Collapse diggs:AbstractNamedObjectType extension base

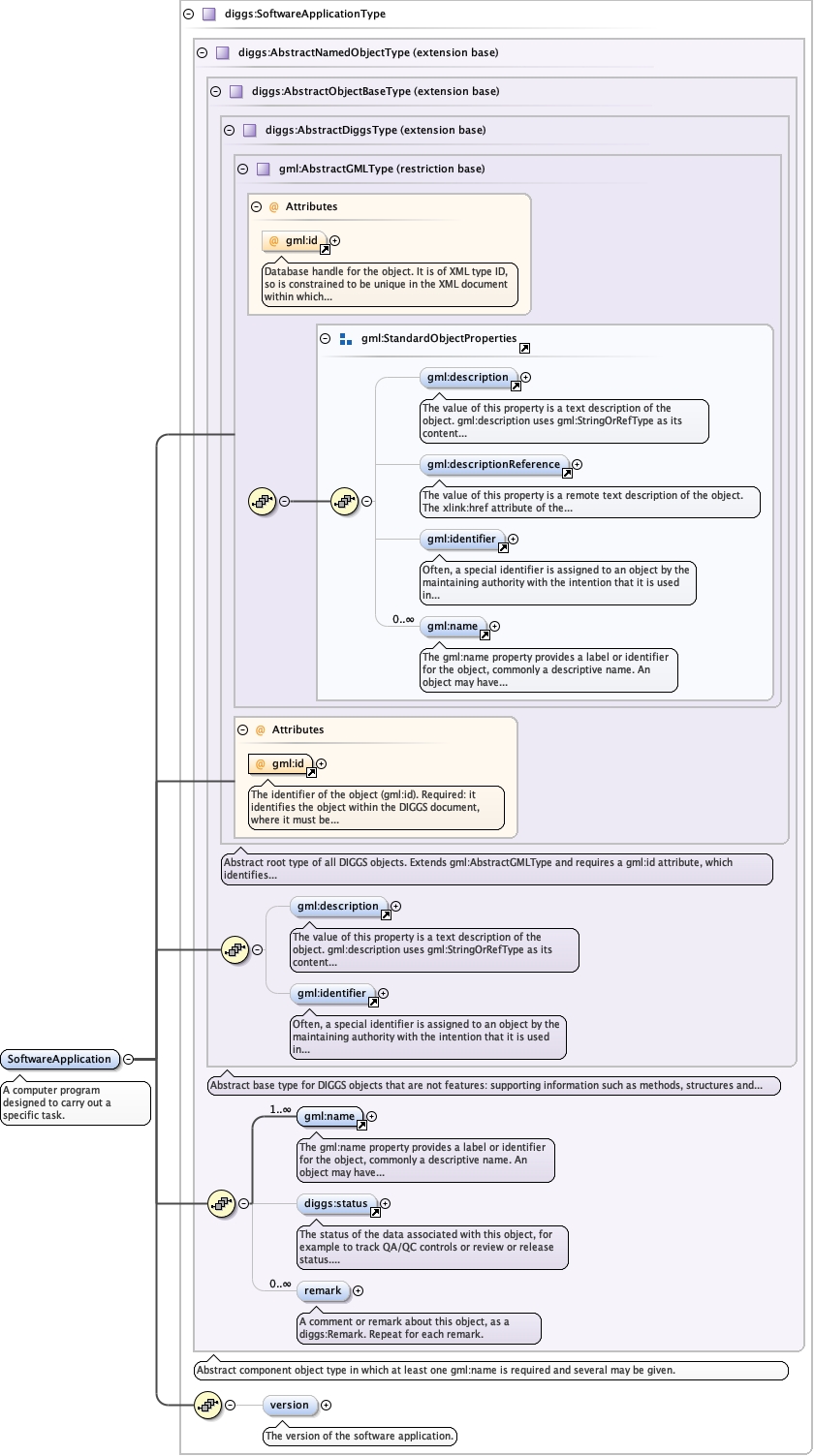(x=202, y=53)
